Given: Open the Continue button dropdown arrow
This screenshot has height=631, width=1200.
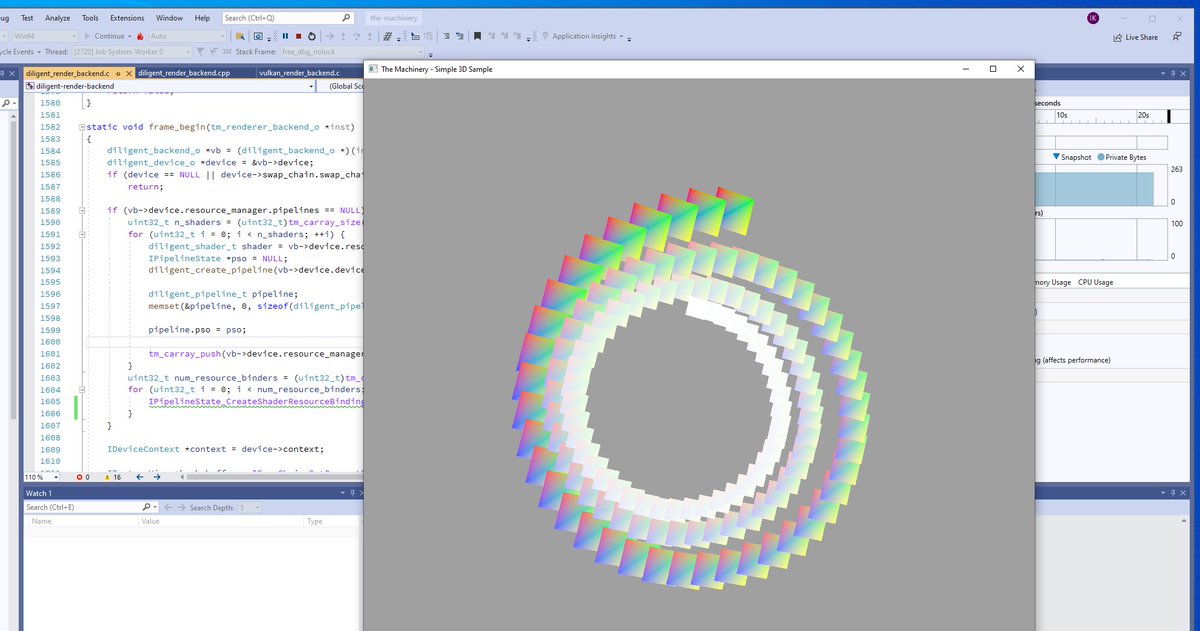Looking at the screenshot, I should pyautogui.click(x=128, y=36).
